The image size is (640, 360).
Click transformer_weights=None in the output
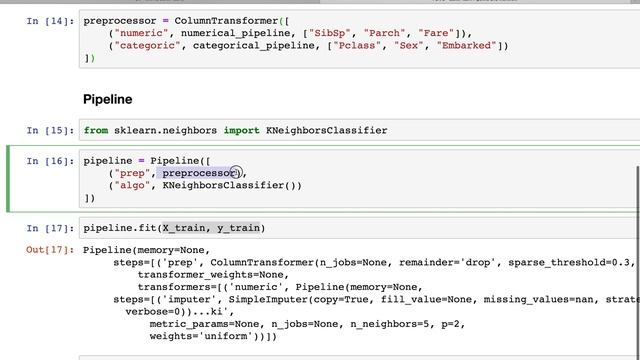point(211,274)
